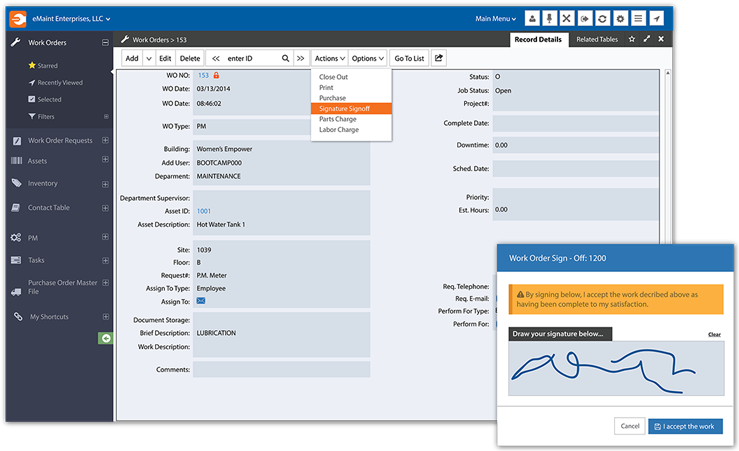Click the share/export icon beside Go To List
The image size is (739, 451).
pos(439,59)
